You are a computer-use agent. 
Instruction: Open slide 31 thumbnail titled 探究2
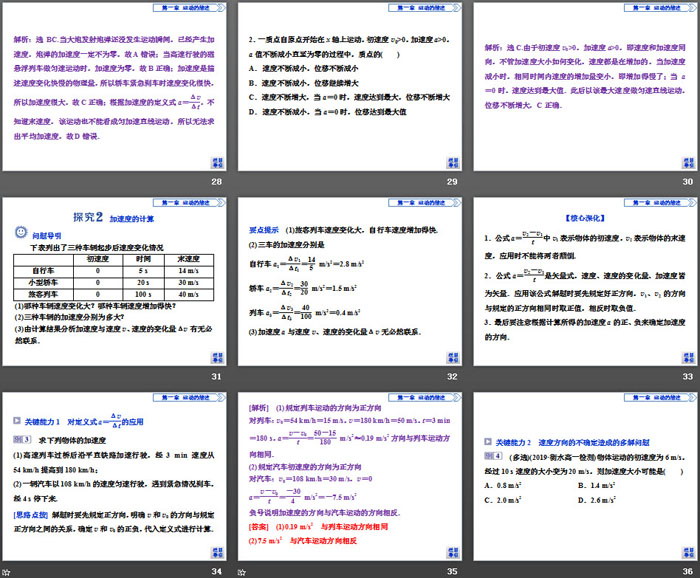click(114, 282)
